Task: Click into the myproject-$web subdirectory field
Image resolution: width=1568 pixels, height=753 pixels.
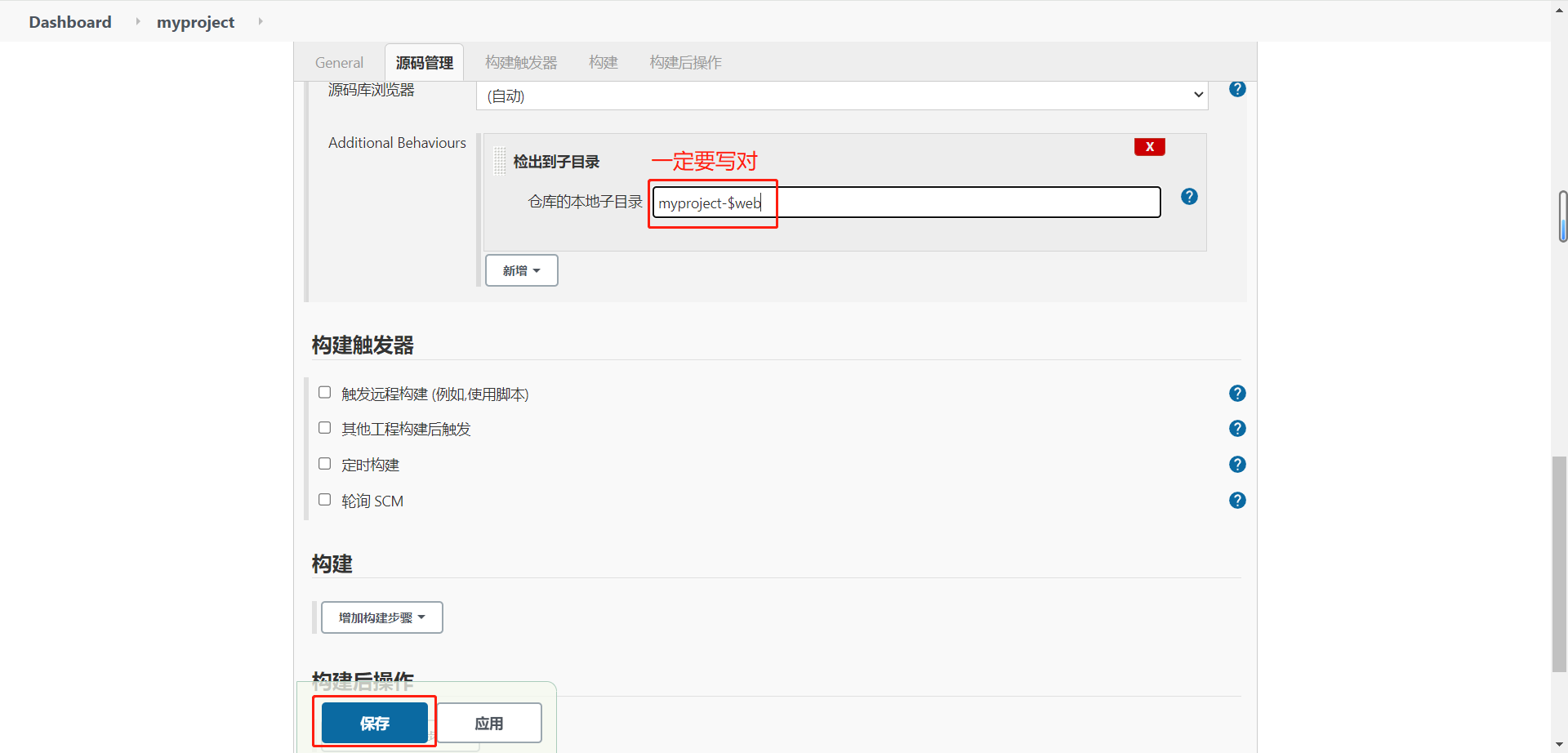Action: pos(906,203)
